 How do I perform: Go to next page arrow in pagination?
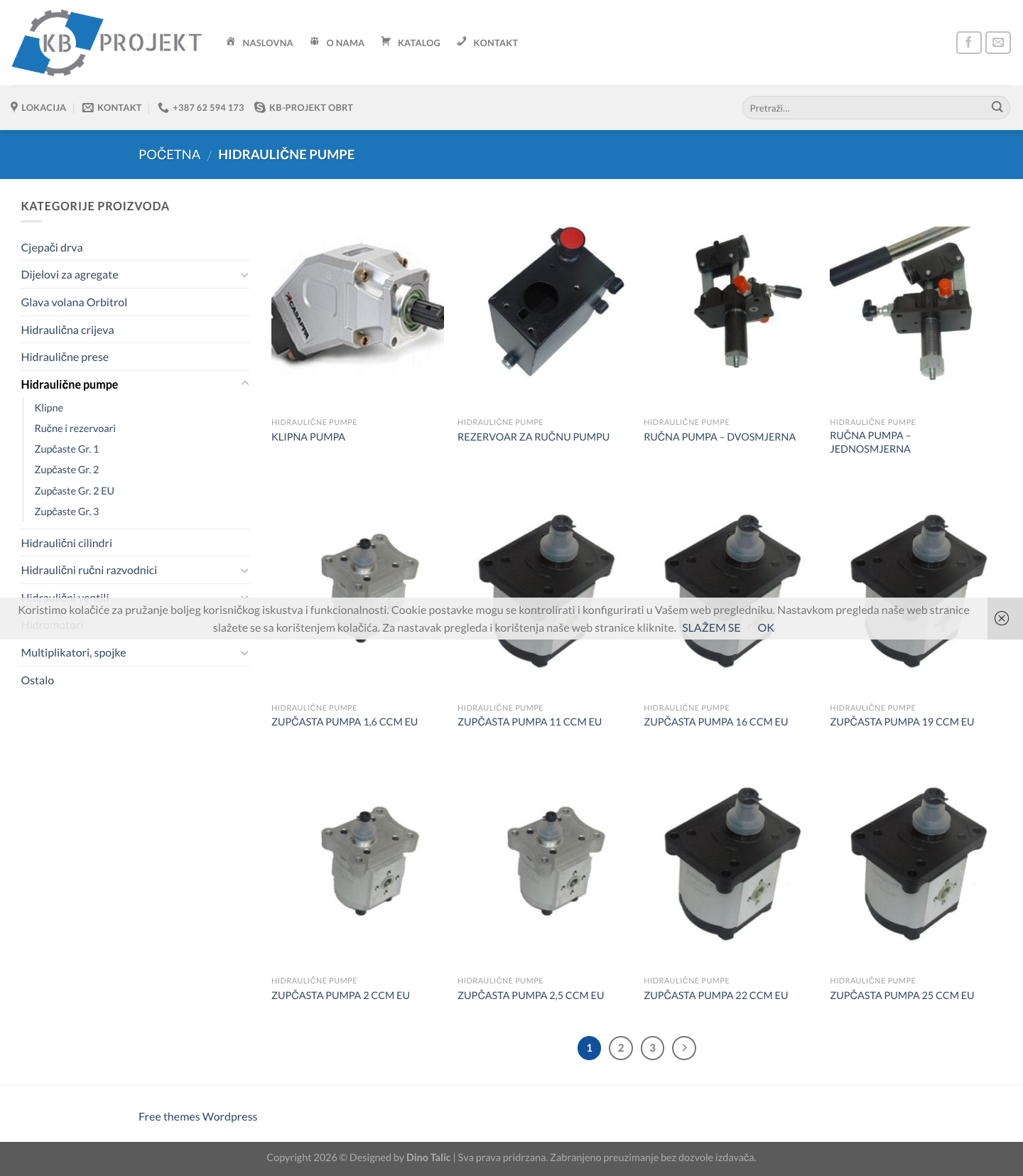tap(684, 1047)
